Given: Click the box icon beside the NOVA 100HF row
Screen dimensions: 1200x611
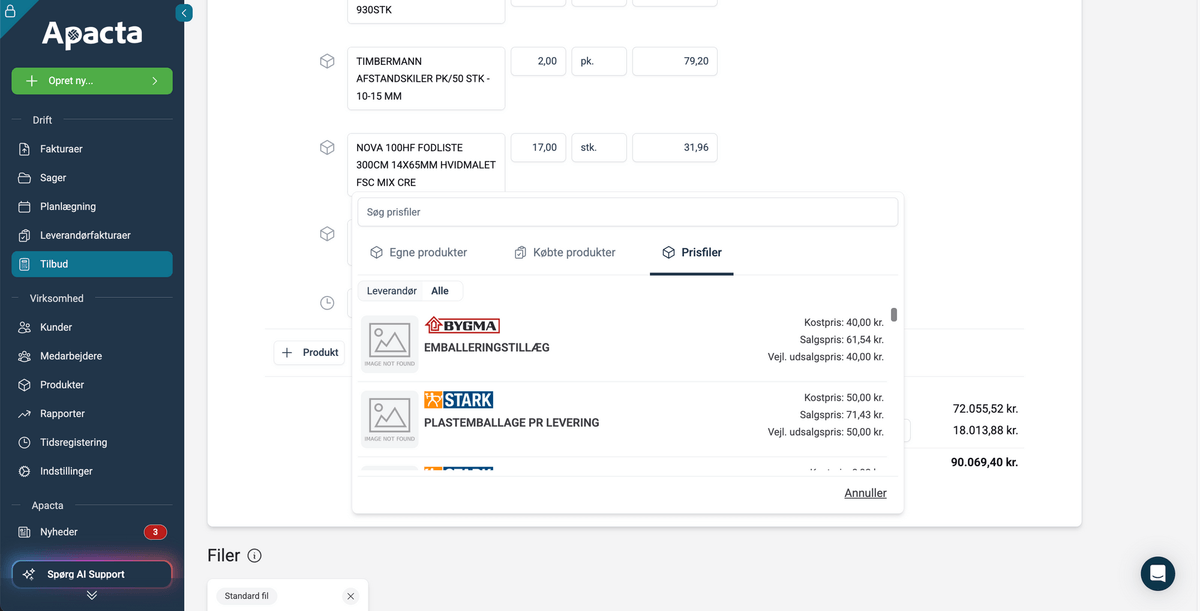Looking at the screenshot, I should coord(327,148).
